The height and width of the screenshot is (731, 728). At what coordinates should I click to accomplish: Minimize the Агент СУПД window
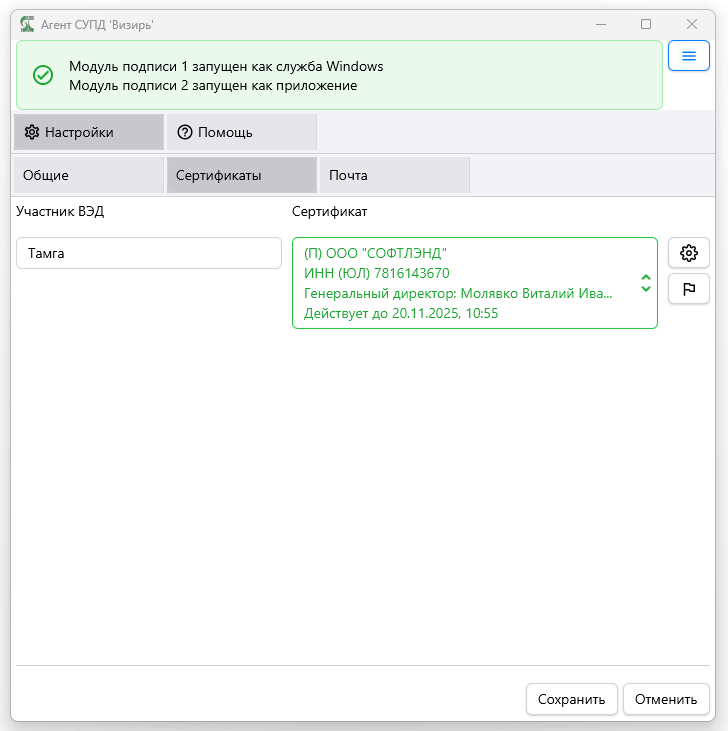[x=601, y=24]
